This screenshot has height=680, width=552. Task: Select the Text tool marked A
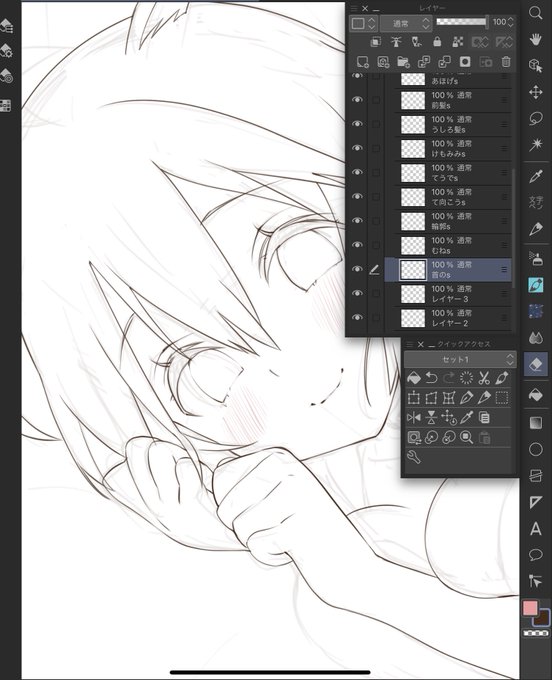(x=536, y=529)
